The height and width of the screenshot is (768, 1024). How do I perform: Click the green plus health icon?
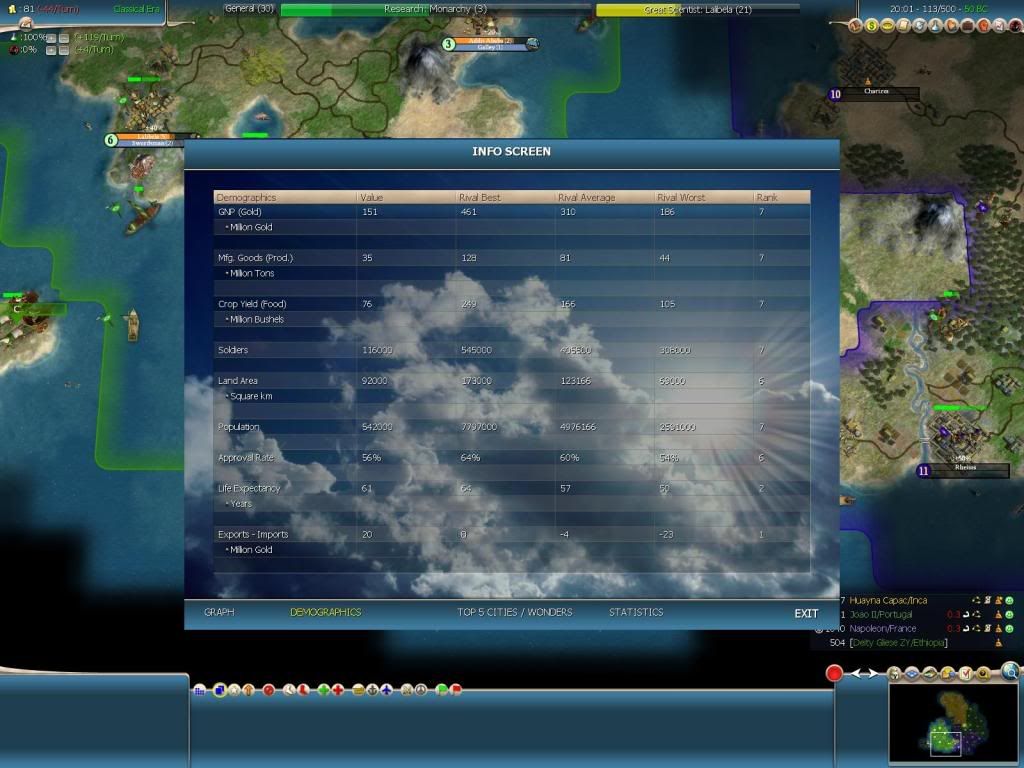(x=324, y=690)
